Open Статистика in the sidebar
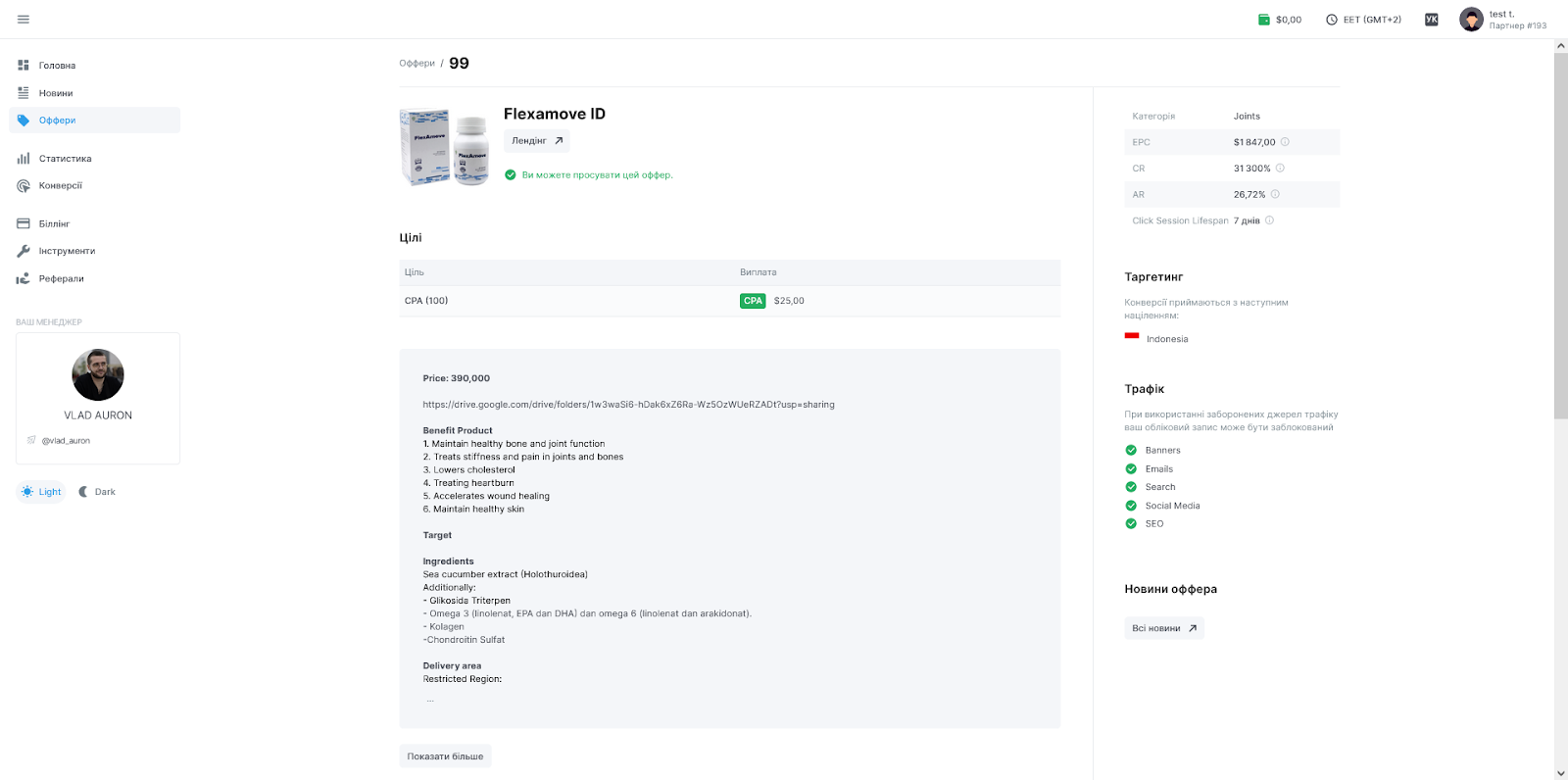This screenshot has height=780, width=1568. [95, 159]
